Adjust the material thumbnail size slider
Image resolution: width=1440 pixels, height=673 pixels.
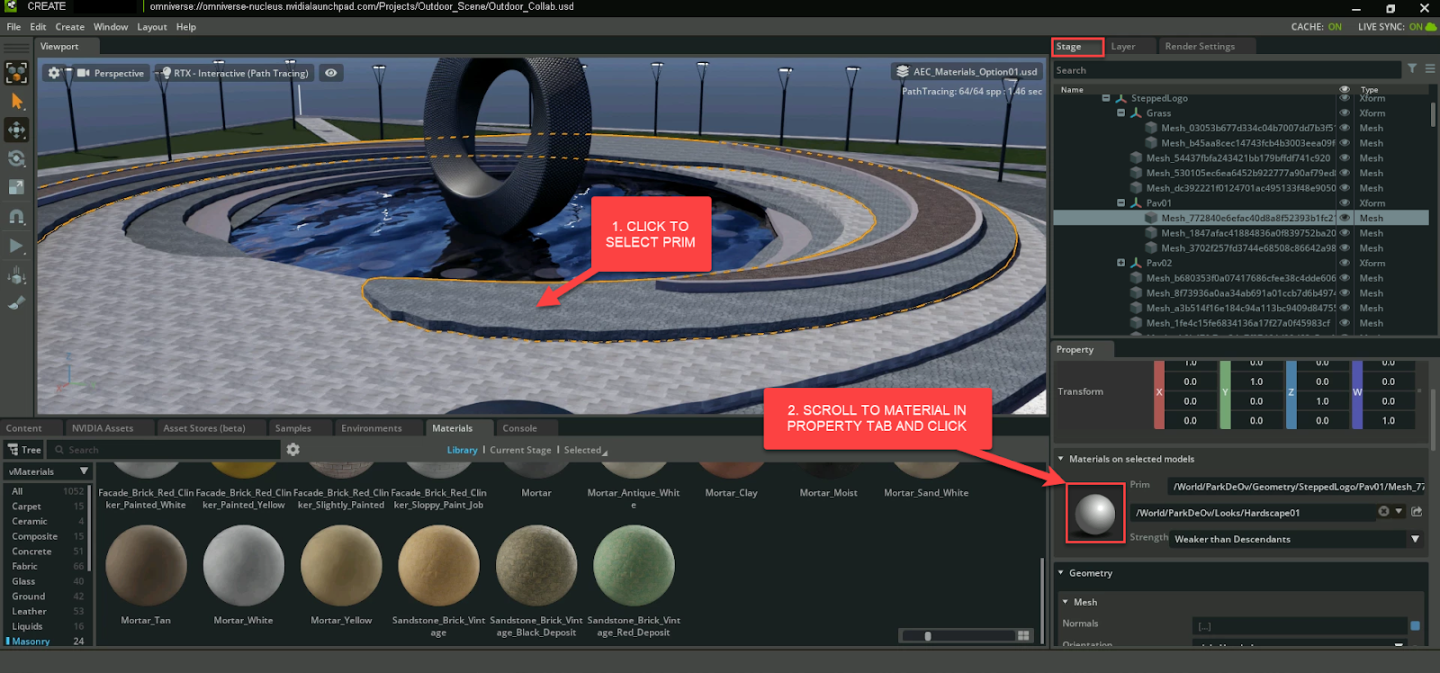tap(928, 635)
